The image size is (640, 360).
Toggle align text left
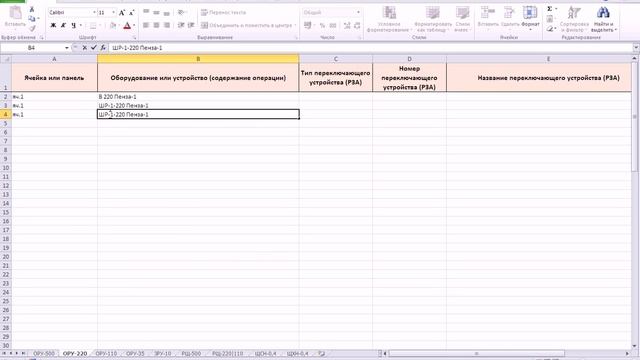click(x=146, y=25)
